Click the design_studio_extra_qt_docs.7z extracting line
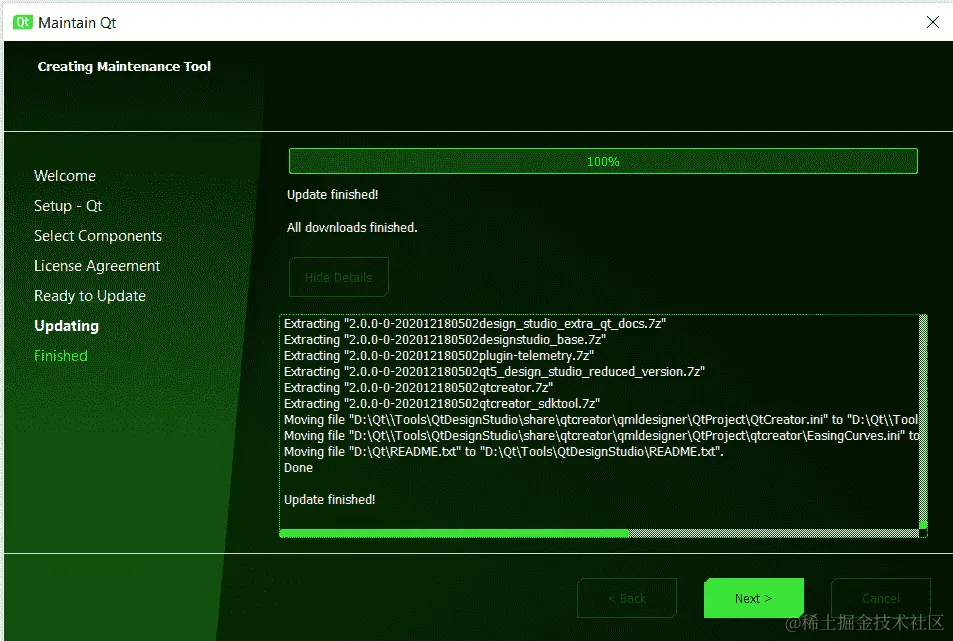Image resolution: width=953 pixels, height=641 pixels. click(x=475, y=324)
